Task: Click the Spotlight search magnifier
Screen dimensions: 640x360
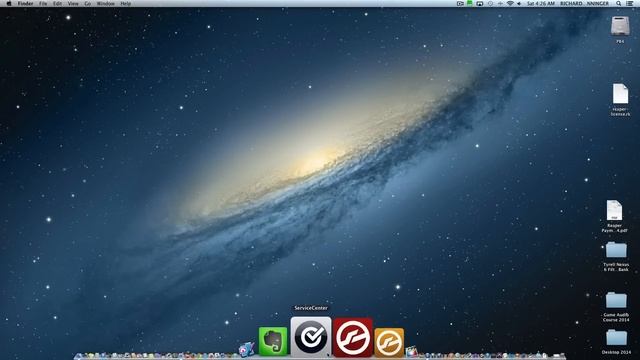Action: (619, 3)
